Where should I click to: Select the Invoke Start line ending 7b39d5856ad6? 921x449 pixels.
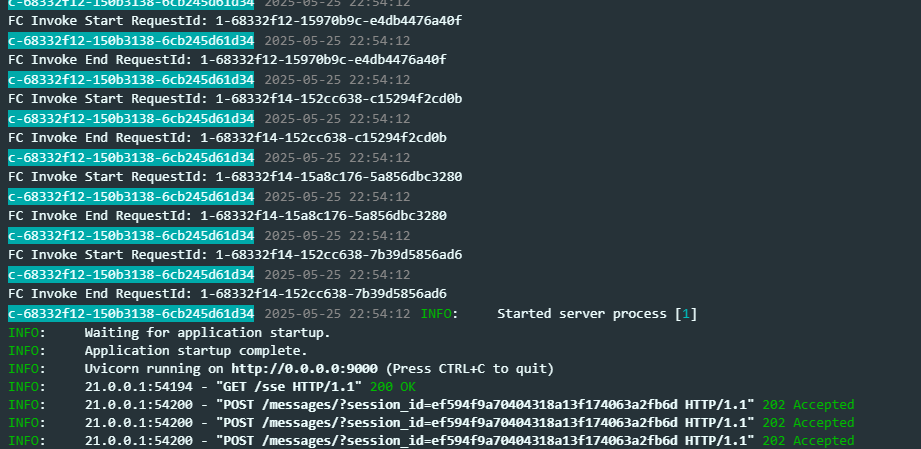[x=235, y=254]
